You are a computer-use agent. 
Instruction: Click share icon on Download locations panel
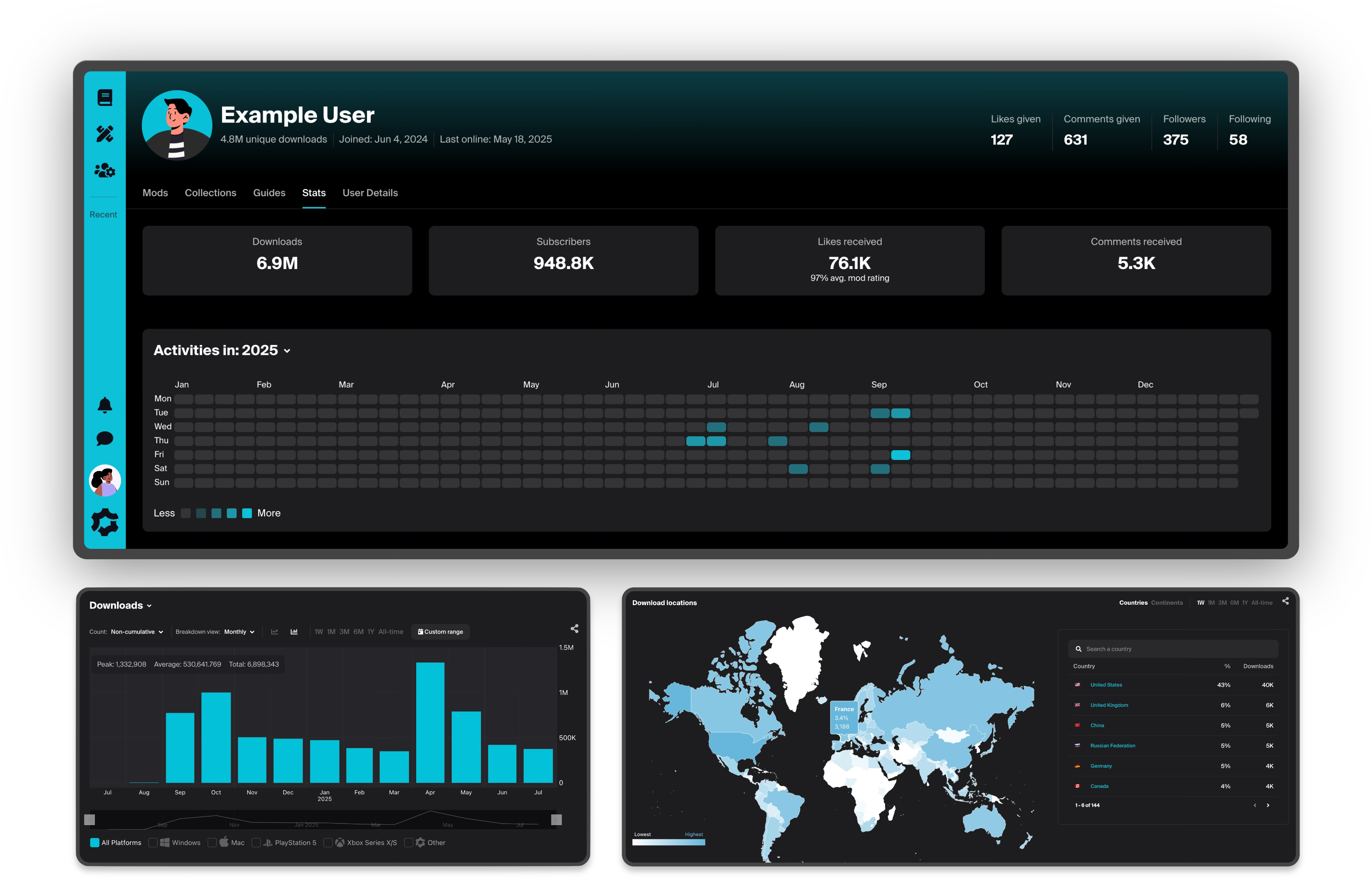[1285, 601]
